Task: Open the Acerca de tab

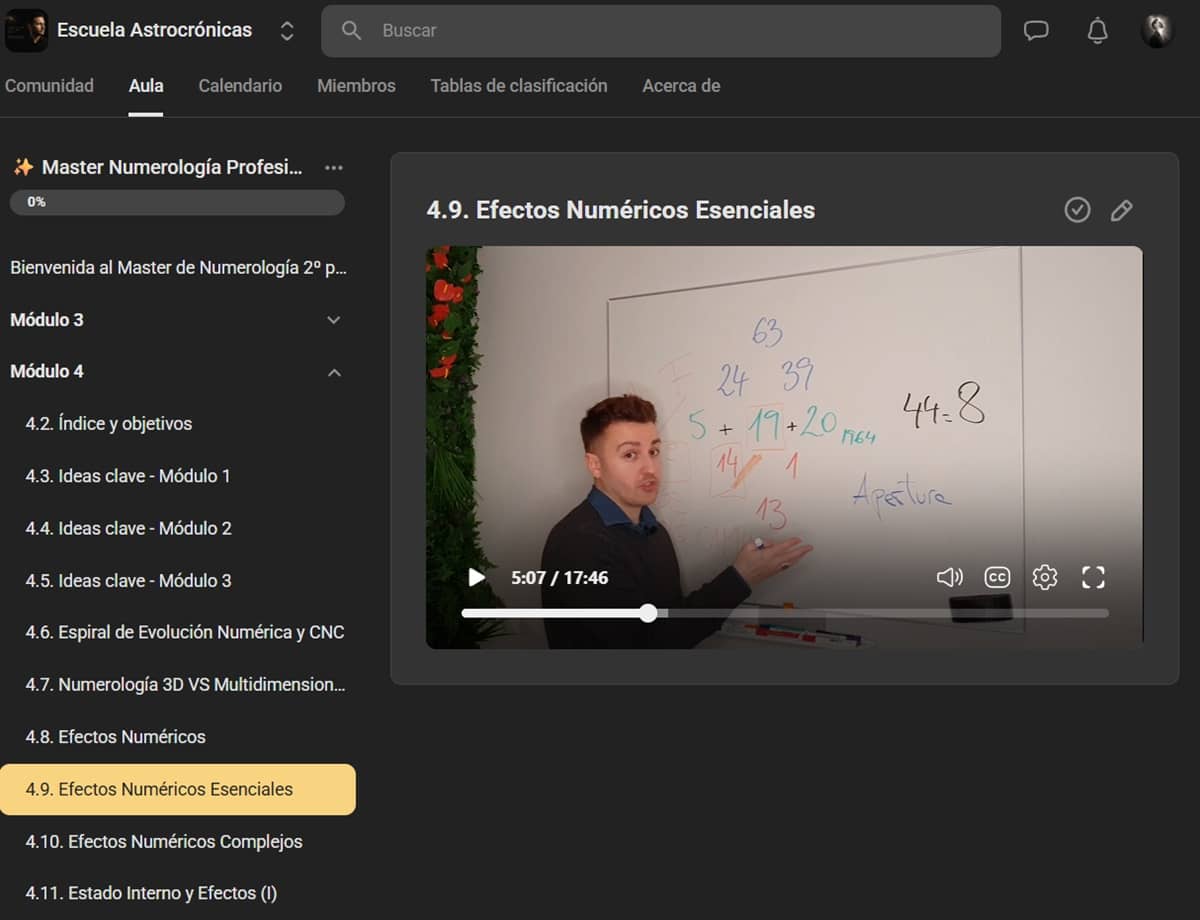Action: (x=681, y=86)
